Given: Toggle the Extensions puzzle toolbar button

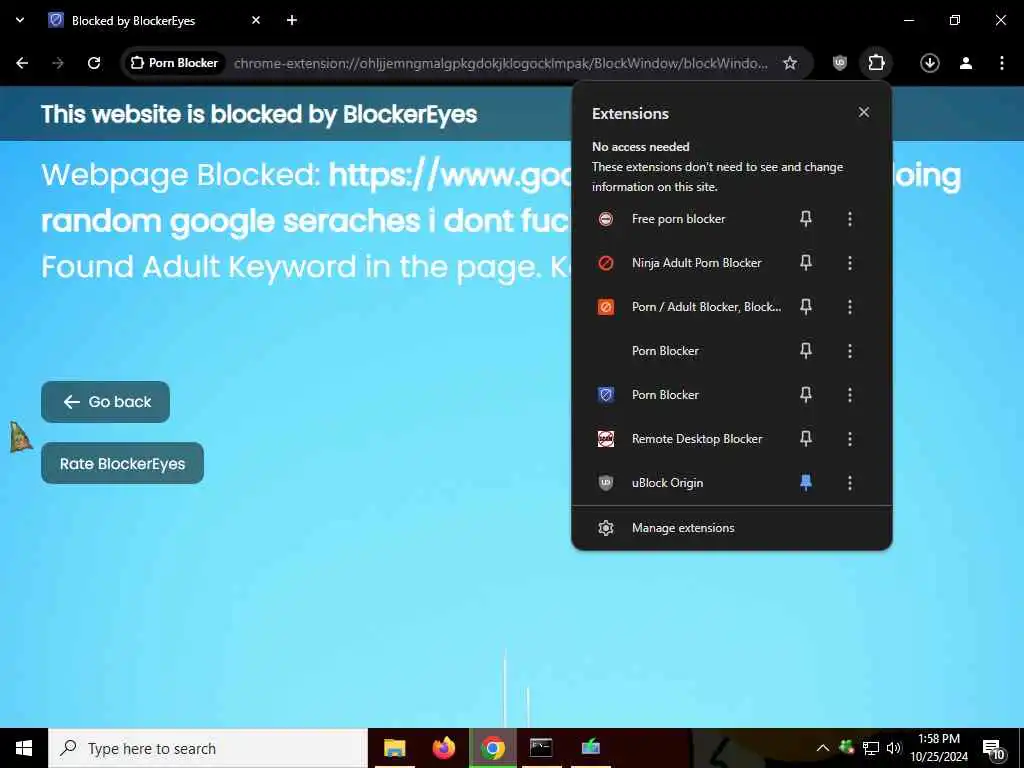Looking at the screenshot, I should [876, 63].
